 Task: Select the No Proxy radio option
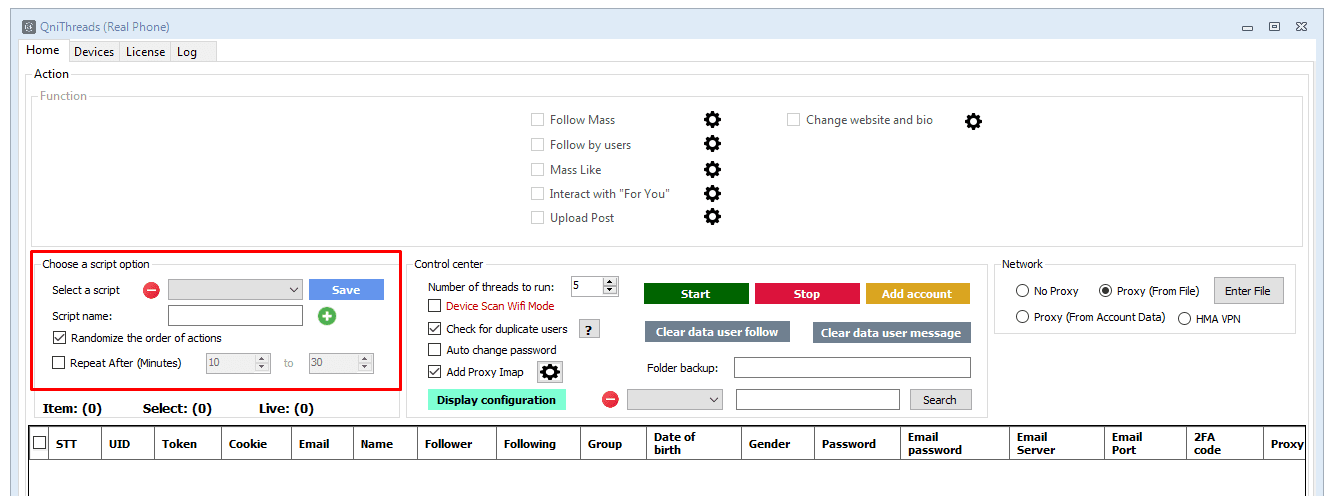coord(1022,291)
